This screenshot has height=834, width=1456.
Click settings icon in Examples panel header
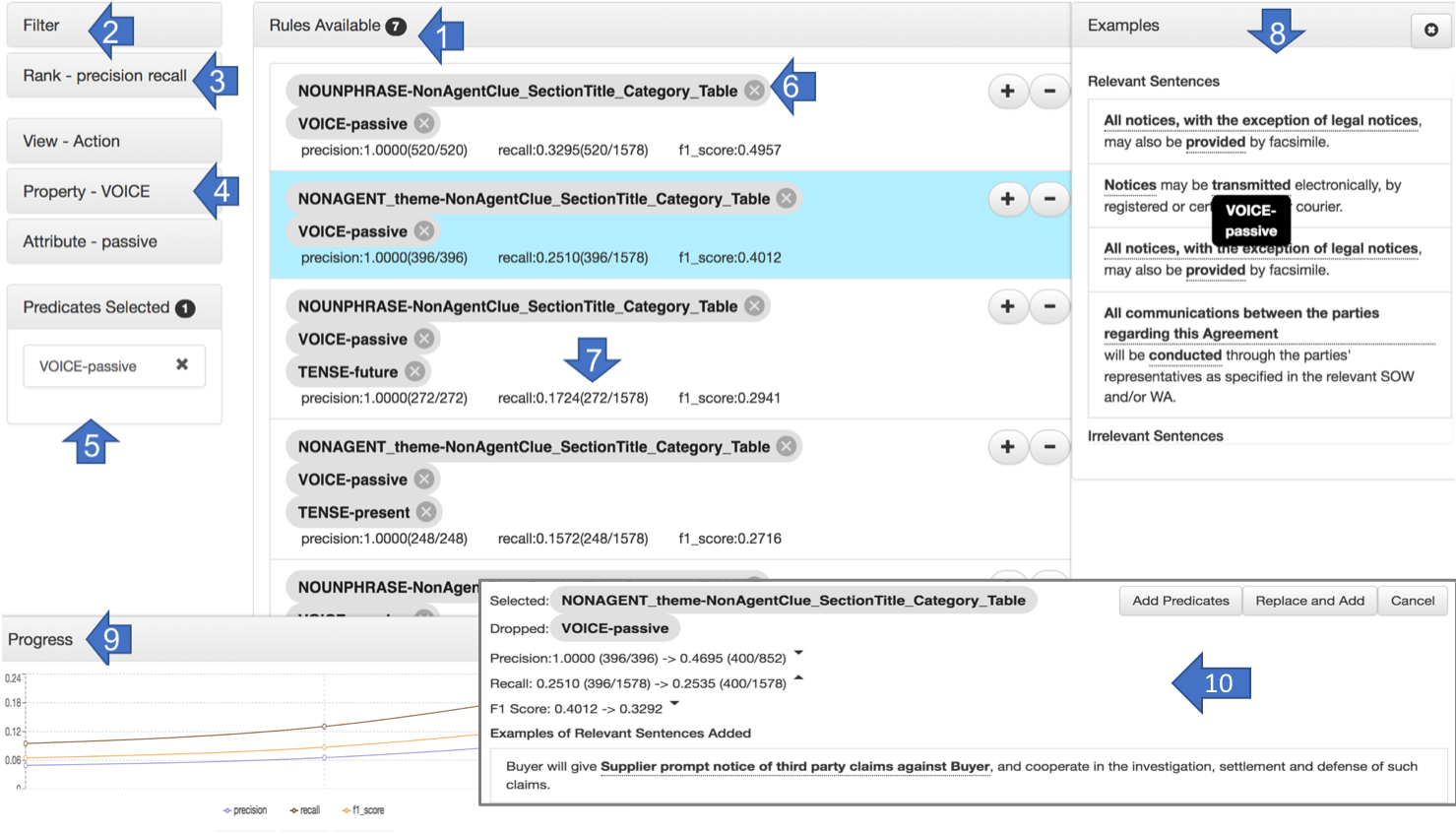click(x=1430, y=30)
